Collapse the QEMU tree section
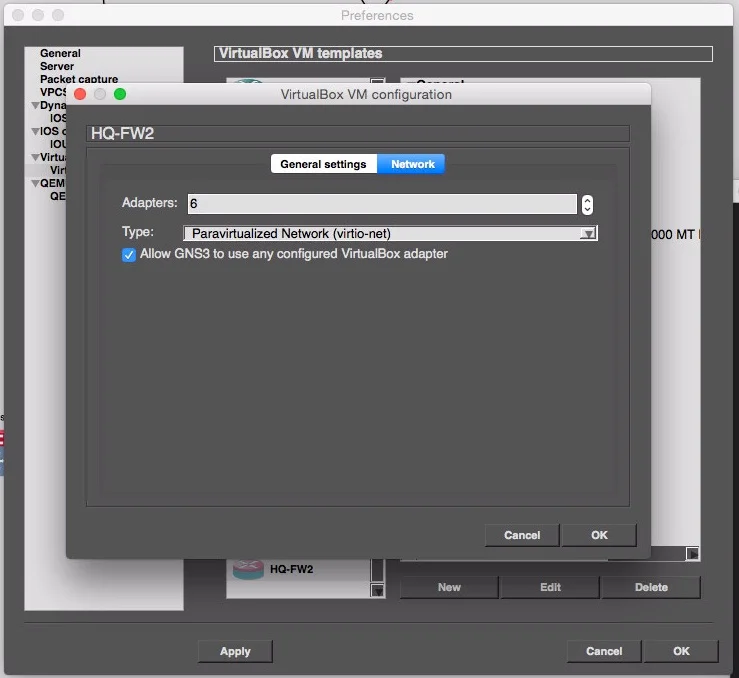This screenshot has height=678, width=739. (x=35, y=183)
